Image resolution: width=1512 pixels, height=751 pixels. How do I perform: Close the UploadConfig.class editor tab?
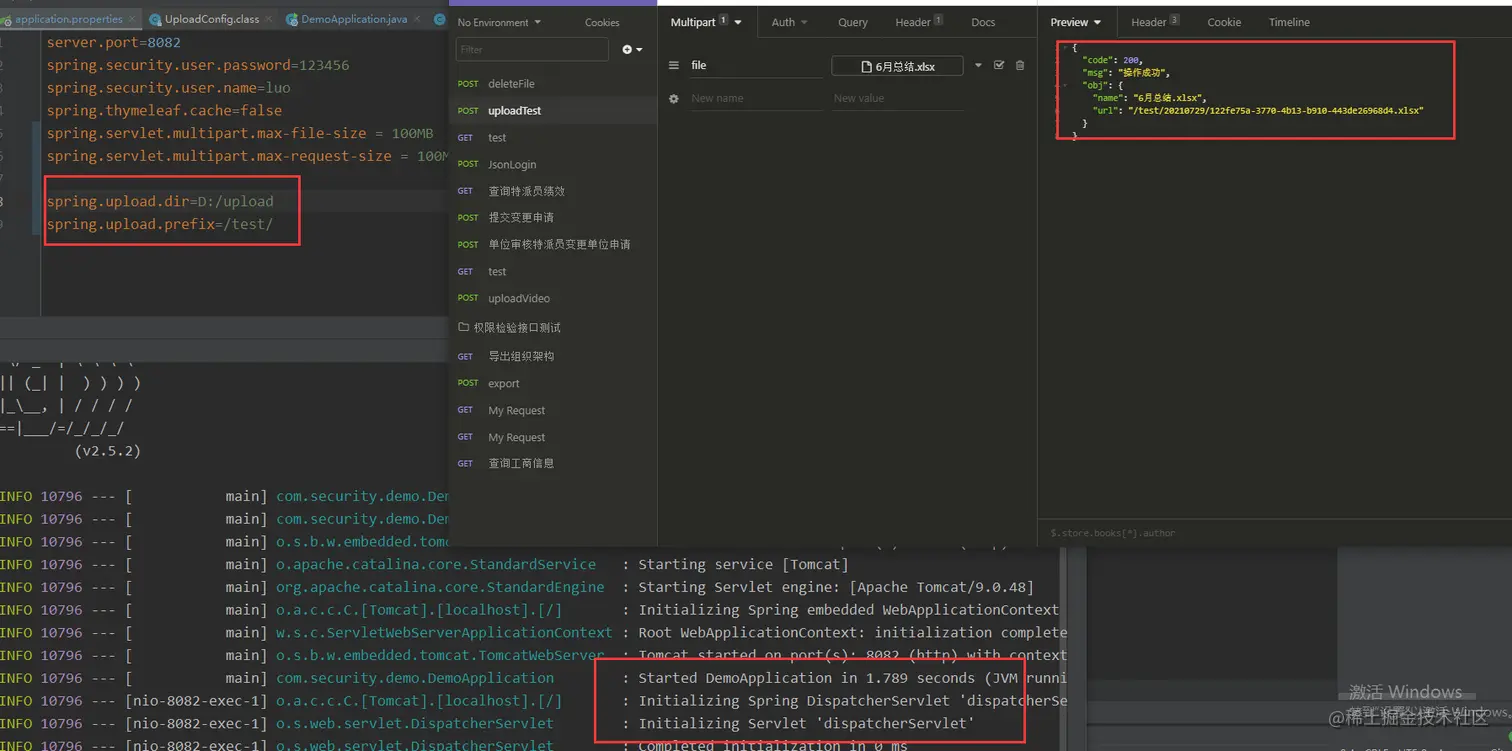tap(270, 19)
